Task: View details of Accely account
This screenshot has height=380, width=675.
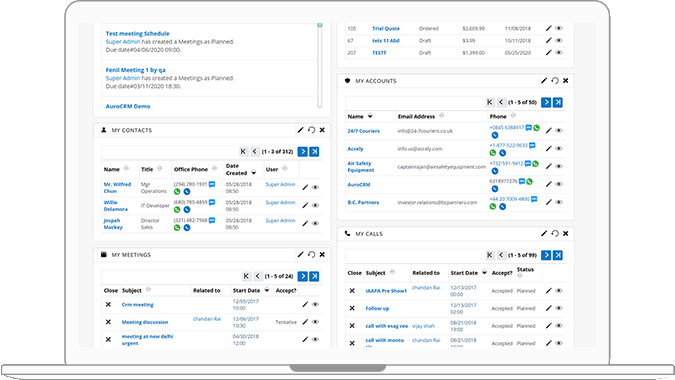Action: pyautogui.click(x=559, y=148)
